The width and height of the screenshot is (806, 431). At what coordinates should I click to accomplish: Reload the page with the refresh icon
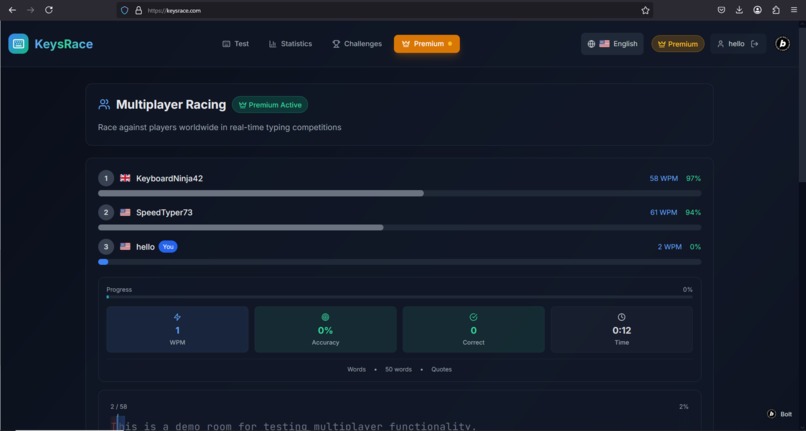point(49,10)
